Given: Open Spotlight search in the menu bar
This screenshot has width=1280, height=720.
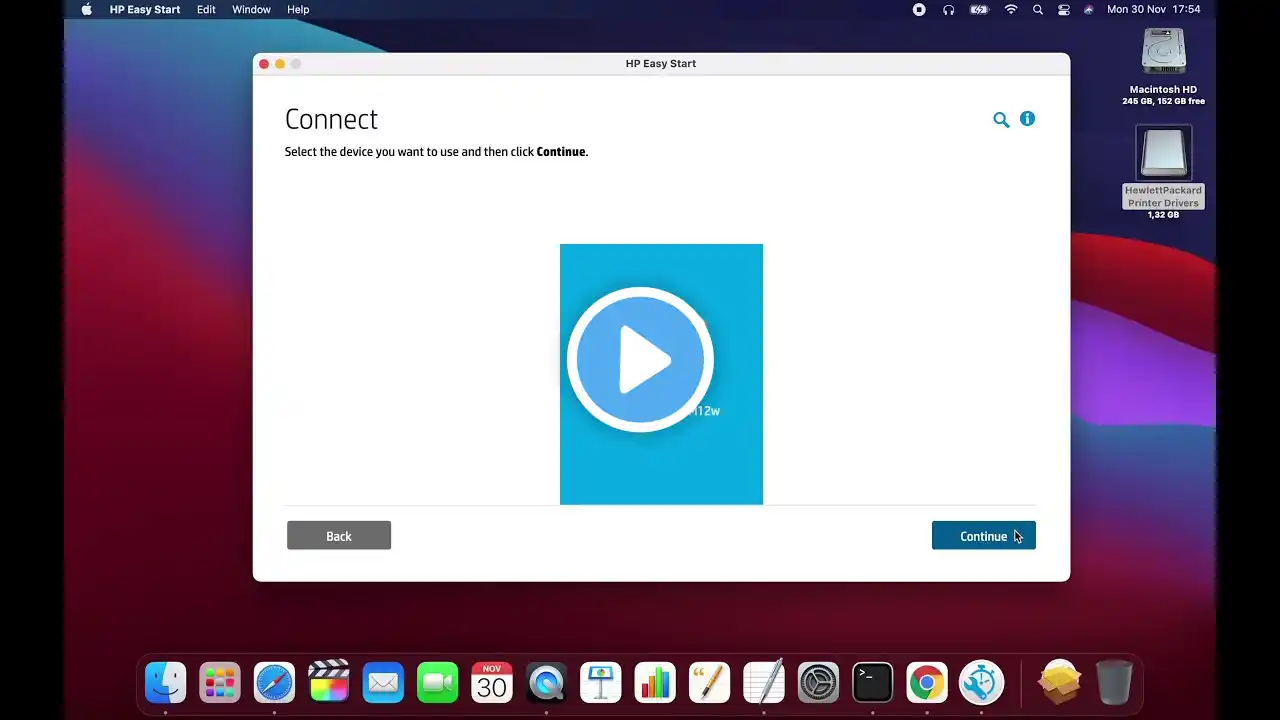Looking at the screenshot, I should pyautogui.click(x=1038, y=10).
